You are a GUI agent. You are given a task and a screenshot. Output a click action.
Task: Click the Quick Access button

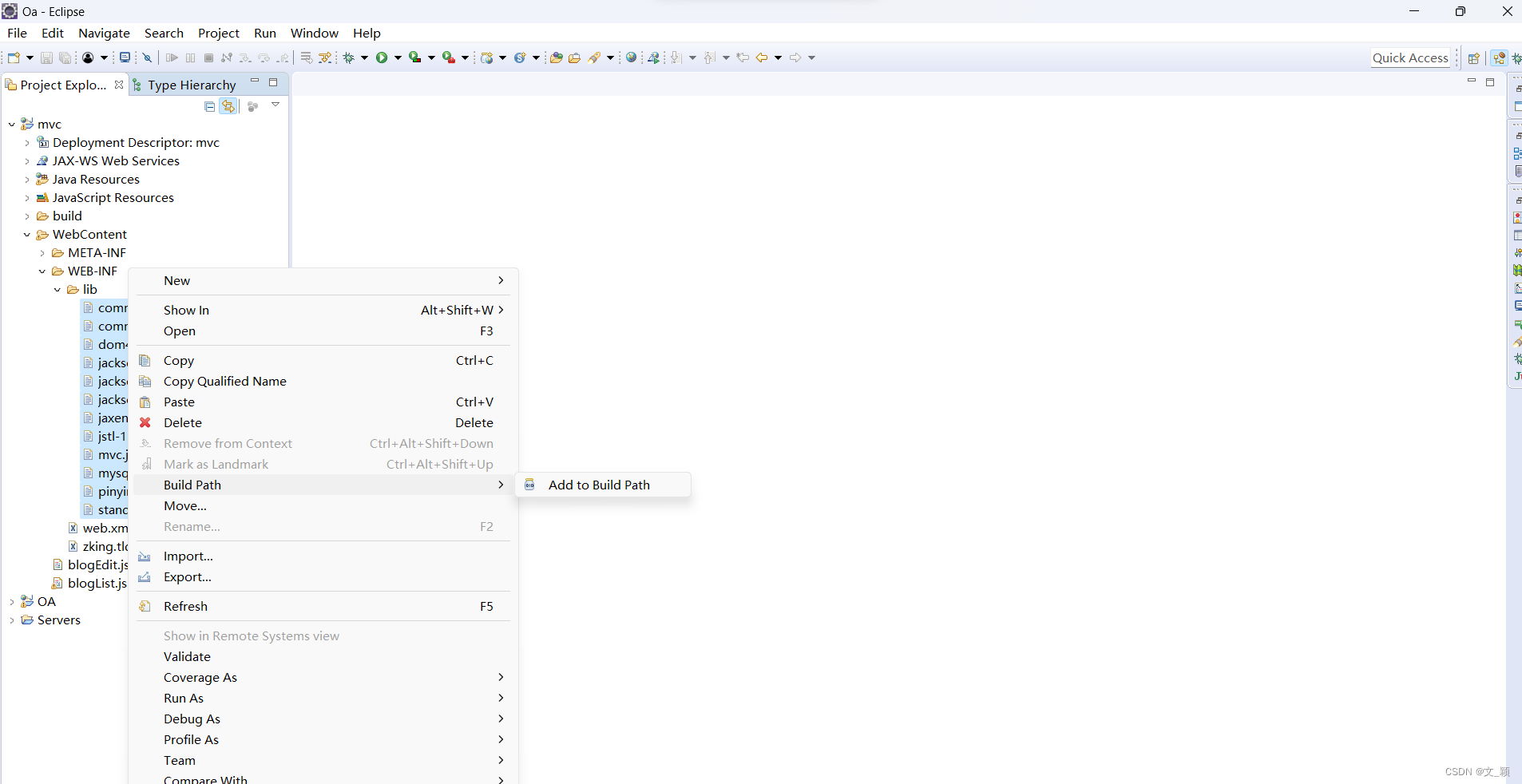click(x=1410, y=57)
